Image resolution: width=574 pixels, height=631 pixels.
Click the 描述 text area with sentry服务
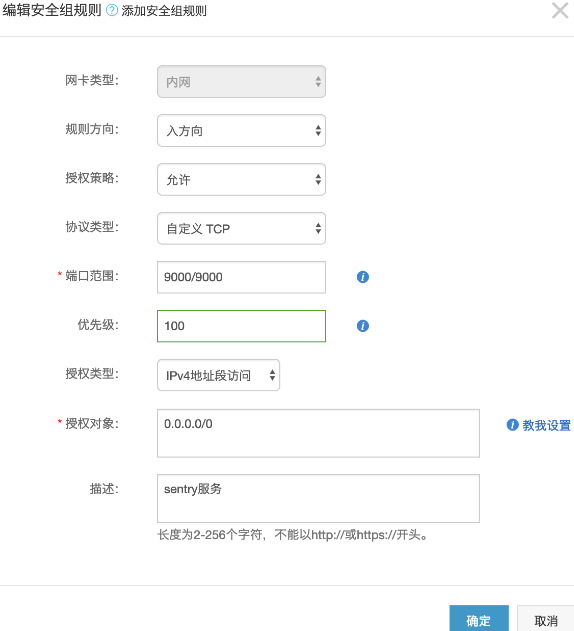[x=318, y=498]
